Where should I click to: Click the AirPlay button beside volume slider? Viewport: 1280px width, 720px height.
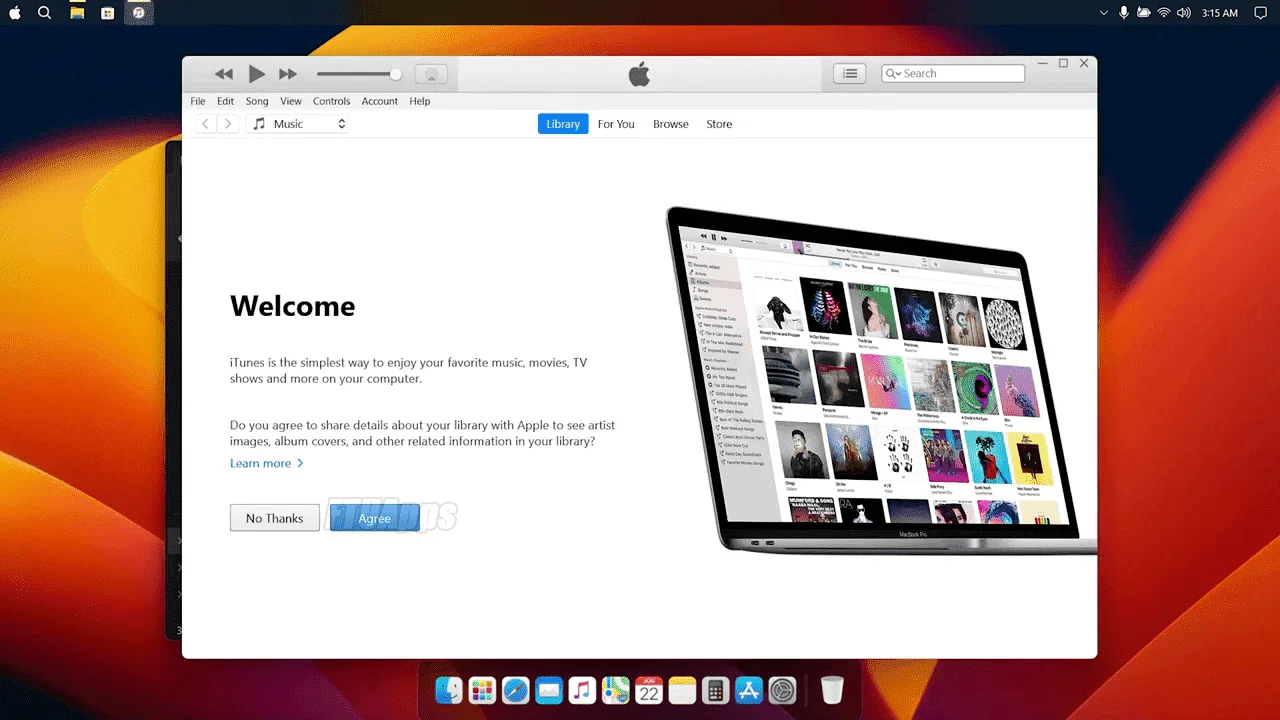pyautogui.click(x=431, y=74)
